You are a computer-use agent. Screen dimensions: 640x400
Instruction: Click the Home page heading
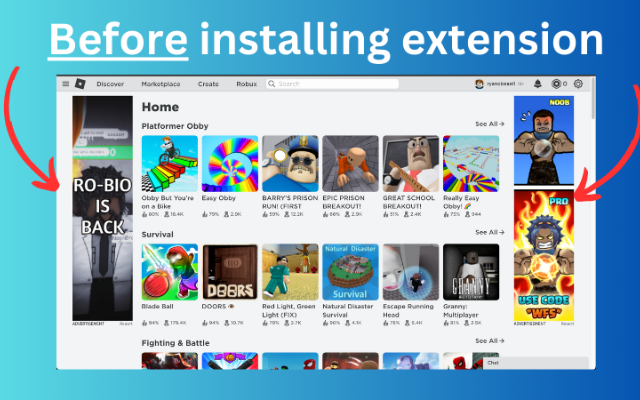(160, 107)
